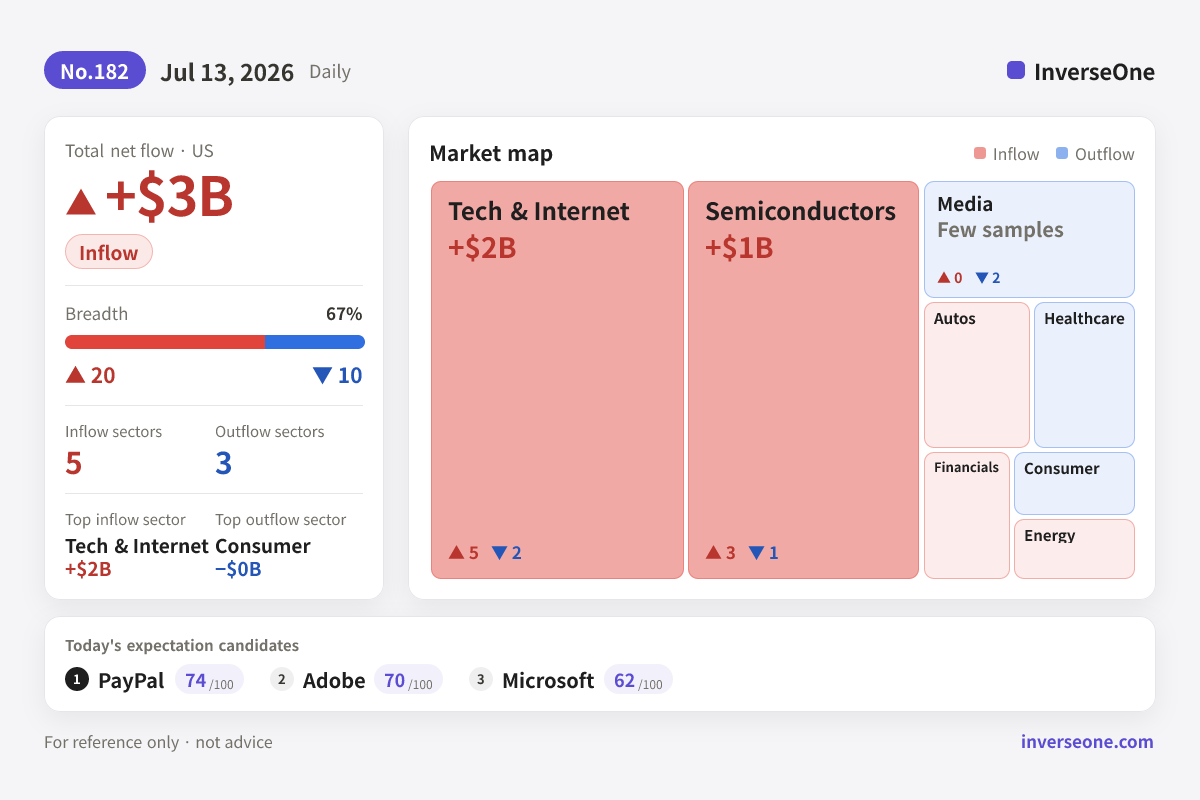1200x800 pixels.
Task: Open the Healthcare sector tile
Action: (x=1084, y=375)
